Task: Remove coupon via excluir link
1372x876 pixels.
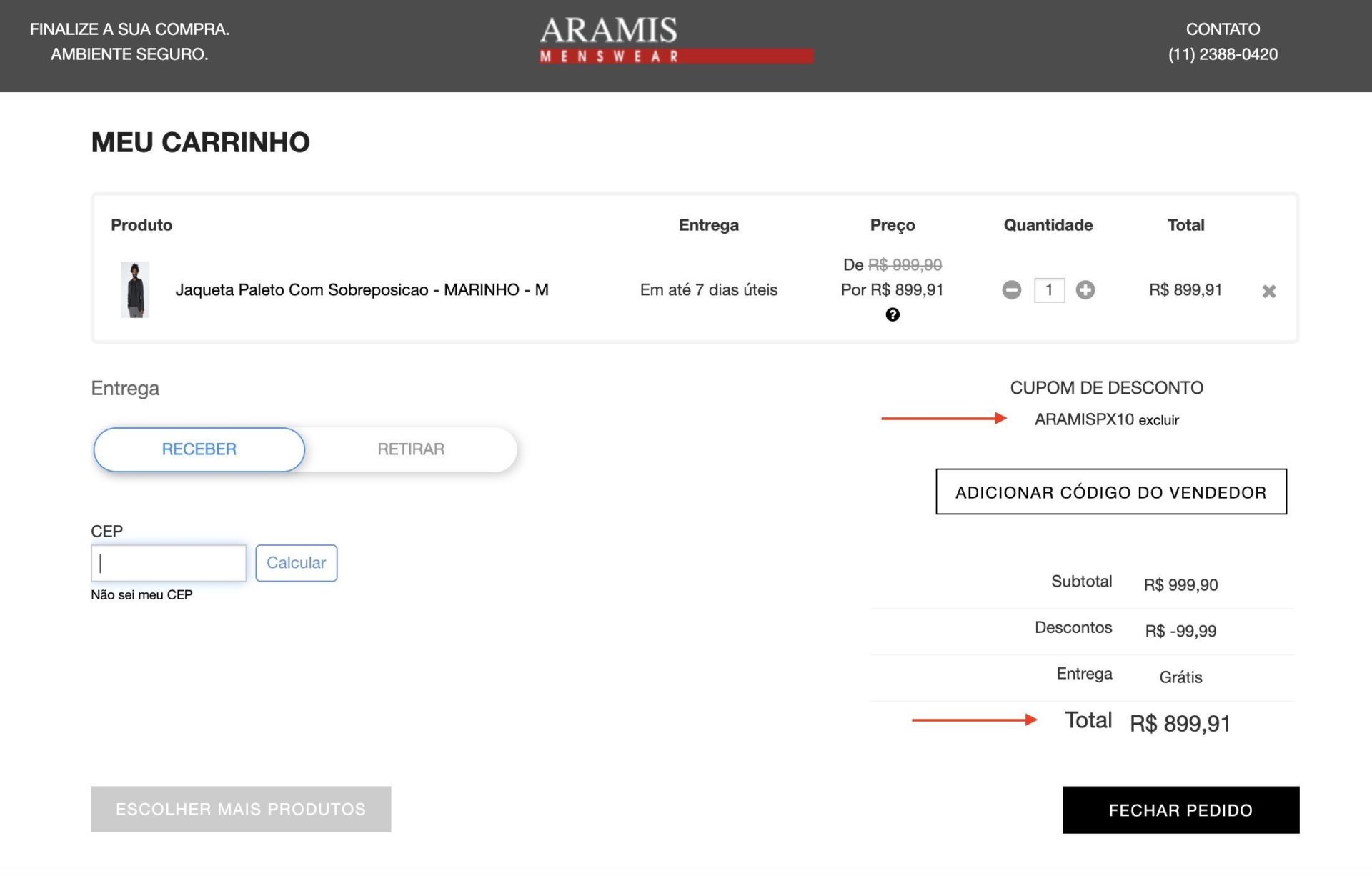Action: point(1158,420)
